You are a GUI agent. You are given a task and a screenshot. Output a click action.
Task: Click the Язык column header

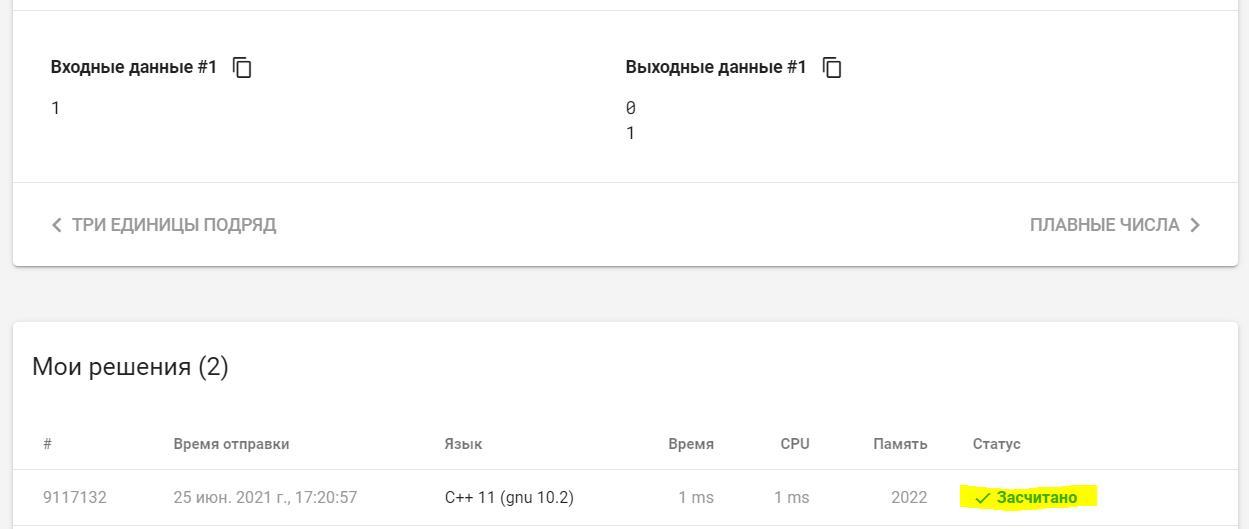[x=463, y=444]
